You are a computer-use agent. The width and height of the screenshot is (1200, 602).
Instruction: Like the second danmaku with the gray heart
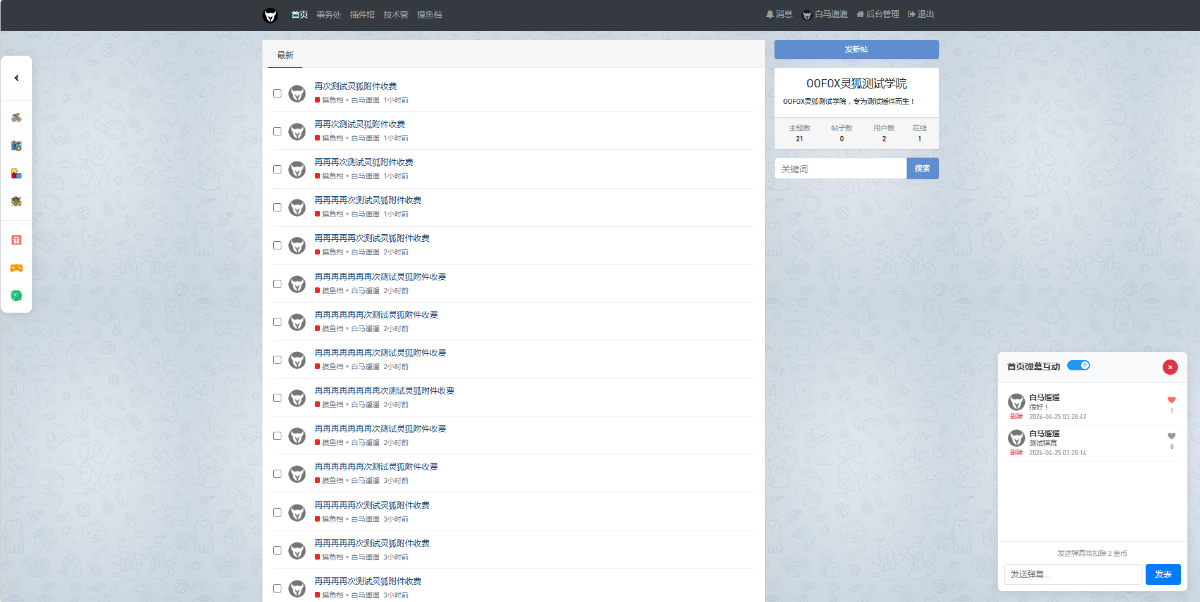[1171, 436]
